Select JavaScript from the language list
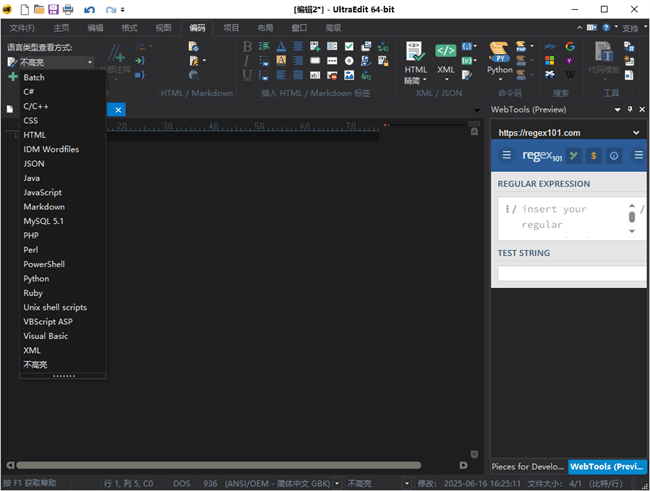This screenshot has width=650, height=491. pyautogui.click(x=42, y=192)
